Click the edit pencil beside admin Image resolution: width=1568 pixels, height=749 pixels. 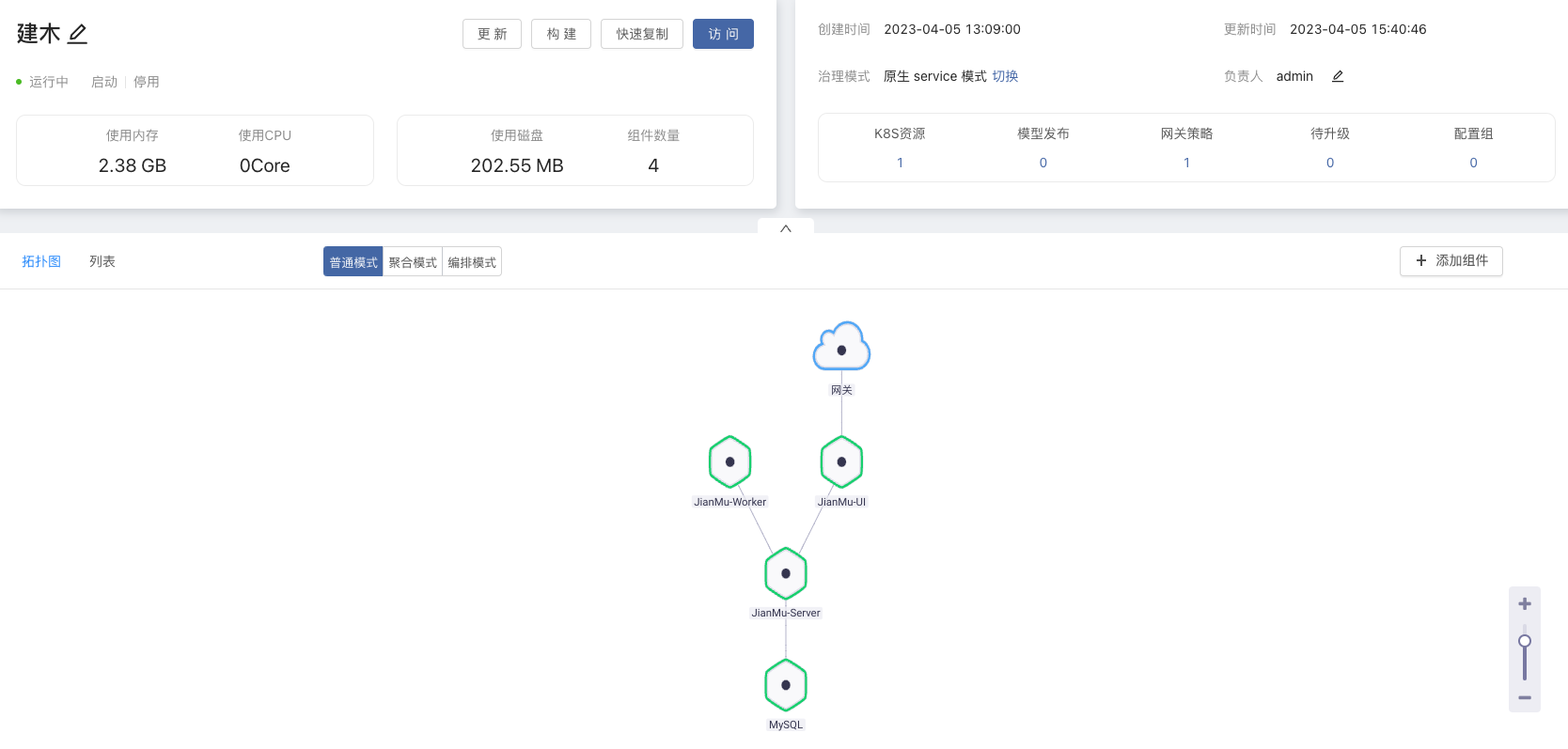pos(1338,76)
